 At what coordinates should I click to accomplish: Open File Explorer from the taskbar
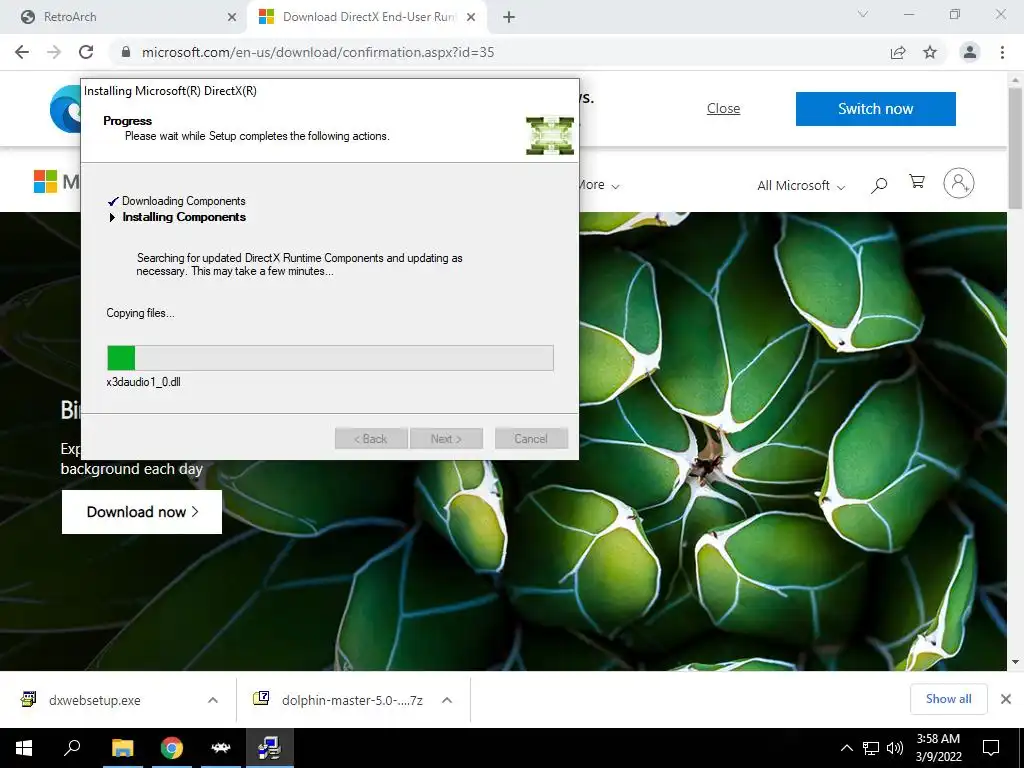tap(122, 748)
